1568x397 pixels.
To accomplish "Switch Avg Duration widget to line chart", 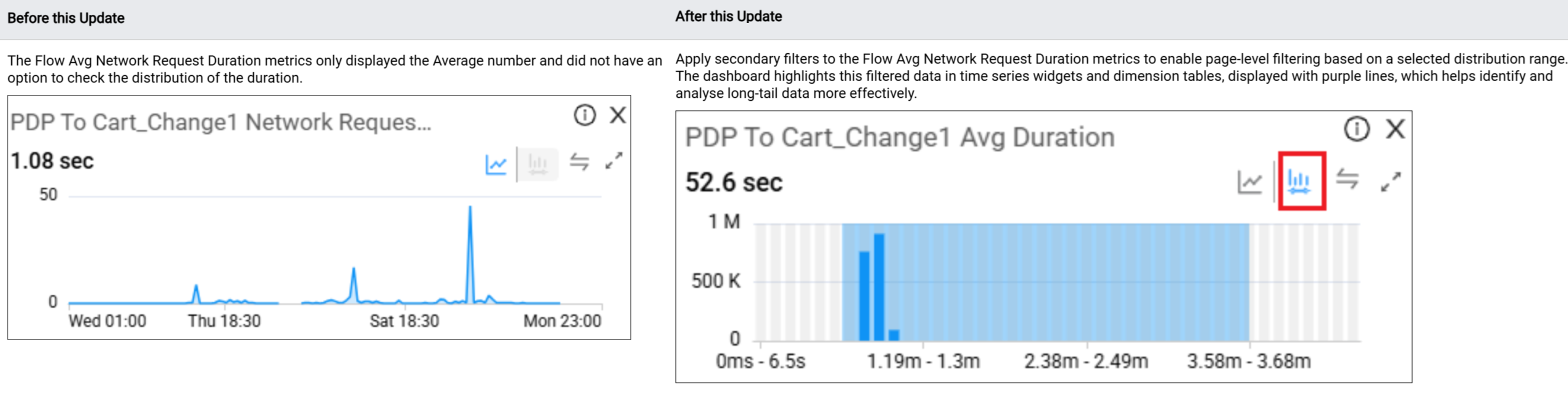I will pos(1250,181).
